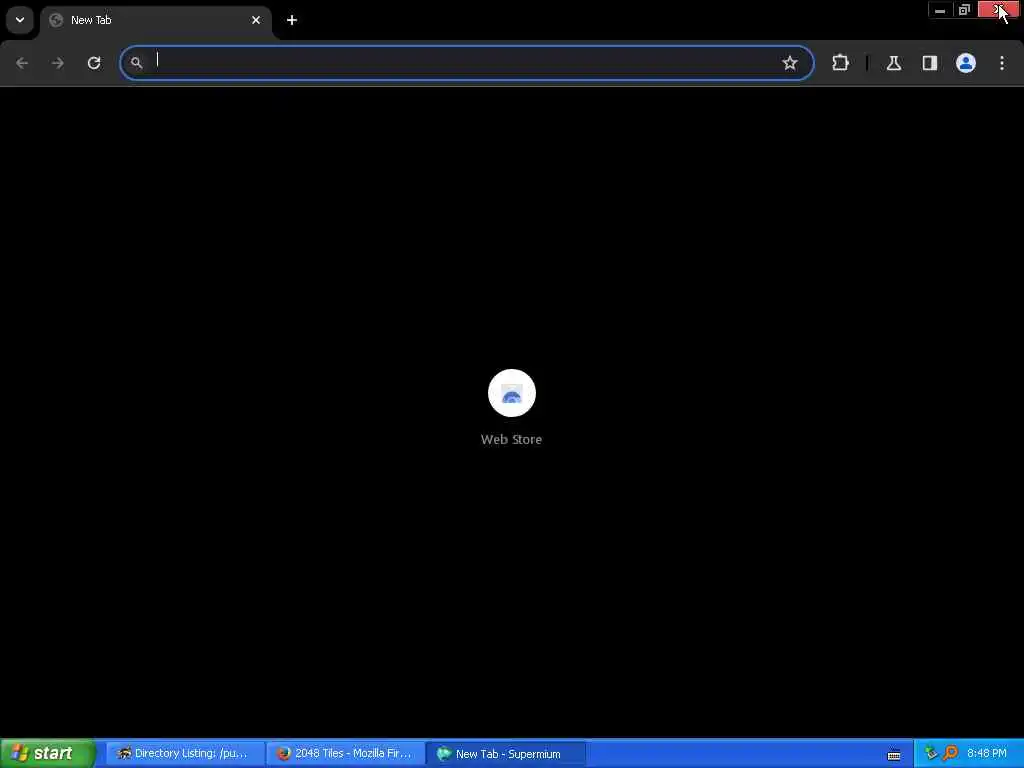Toggle the side panel icon

click(x=930, y=63)
